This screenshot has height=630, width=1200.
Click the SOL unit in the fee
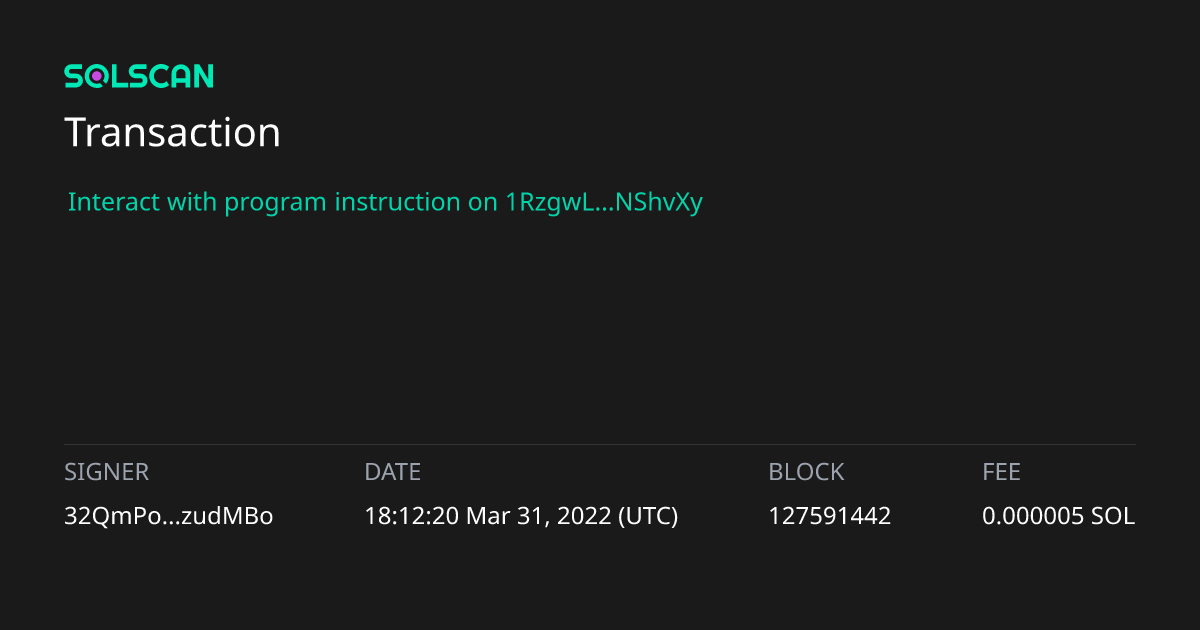[1113, 516]
